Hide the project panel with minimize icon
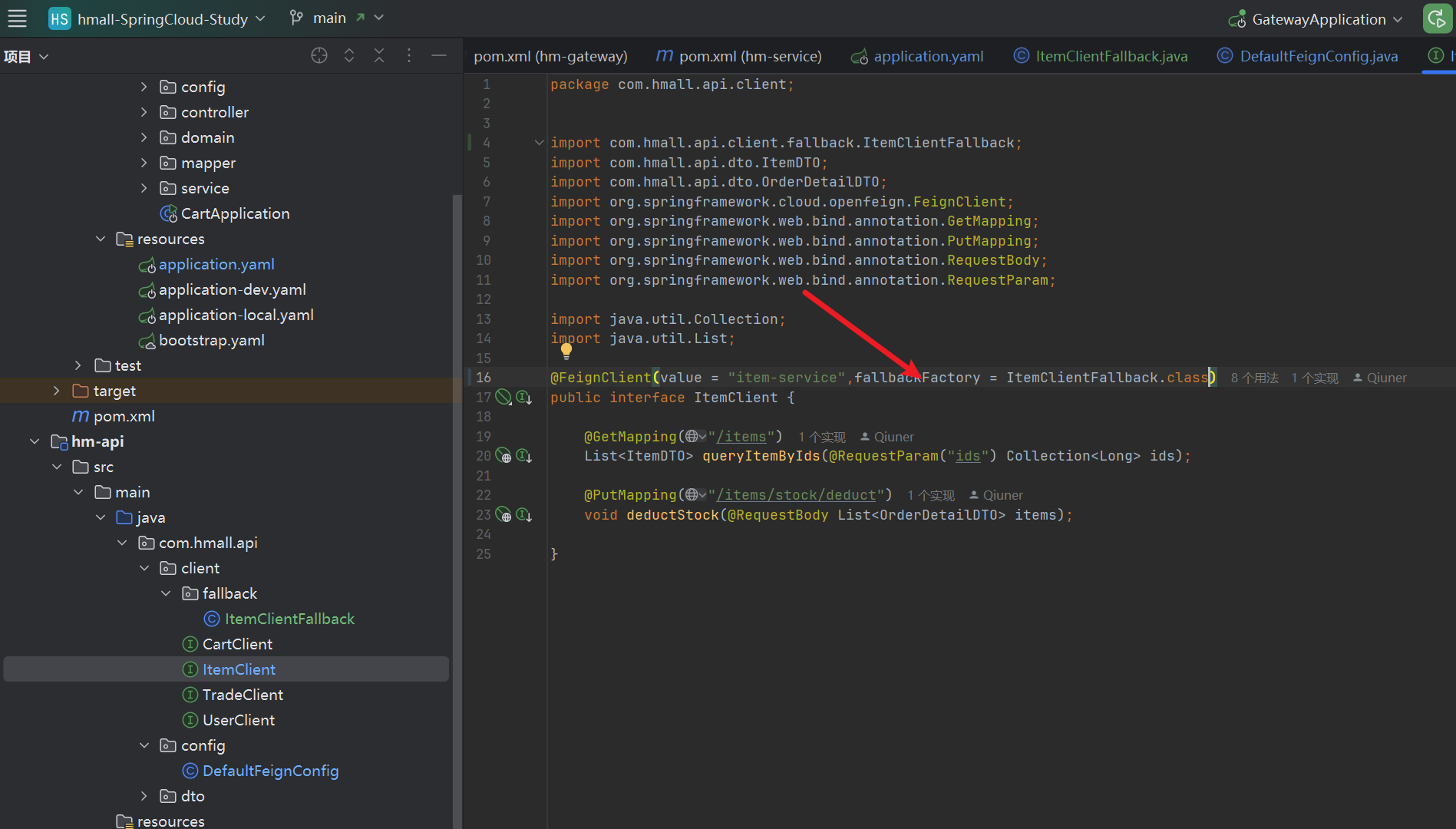1456x829 pixels. pyautogui.click(x=439, y=55)
